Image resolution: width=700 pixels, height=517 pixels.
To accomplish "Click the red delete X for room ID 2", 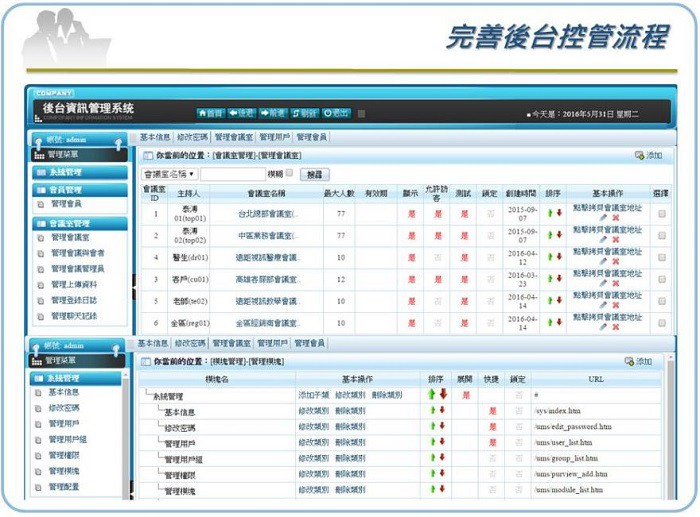I will tap(616, 240).
